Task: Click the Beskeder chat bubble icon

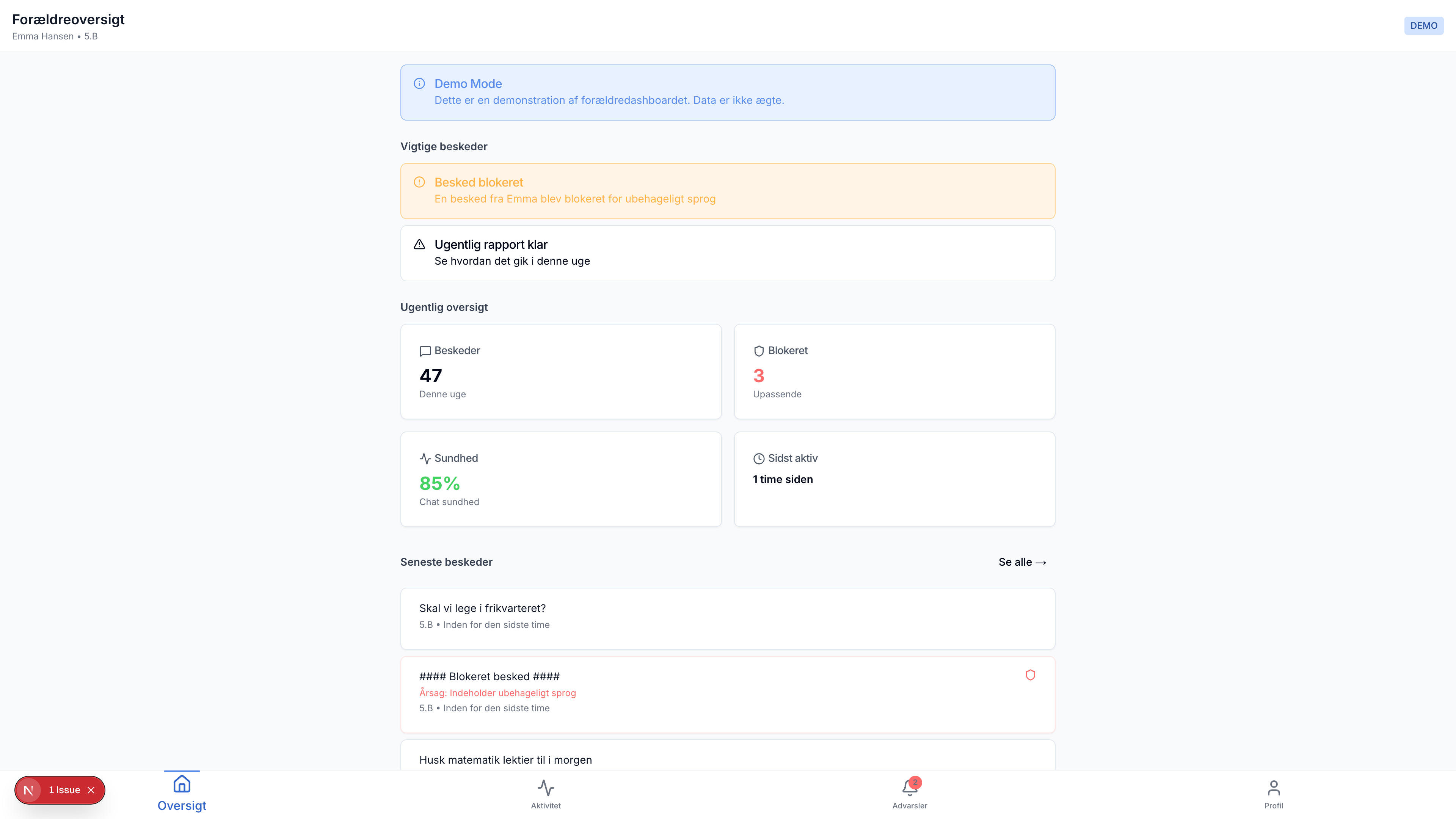Action: pos(425,351)
